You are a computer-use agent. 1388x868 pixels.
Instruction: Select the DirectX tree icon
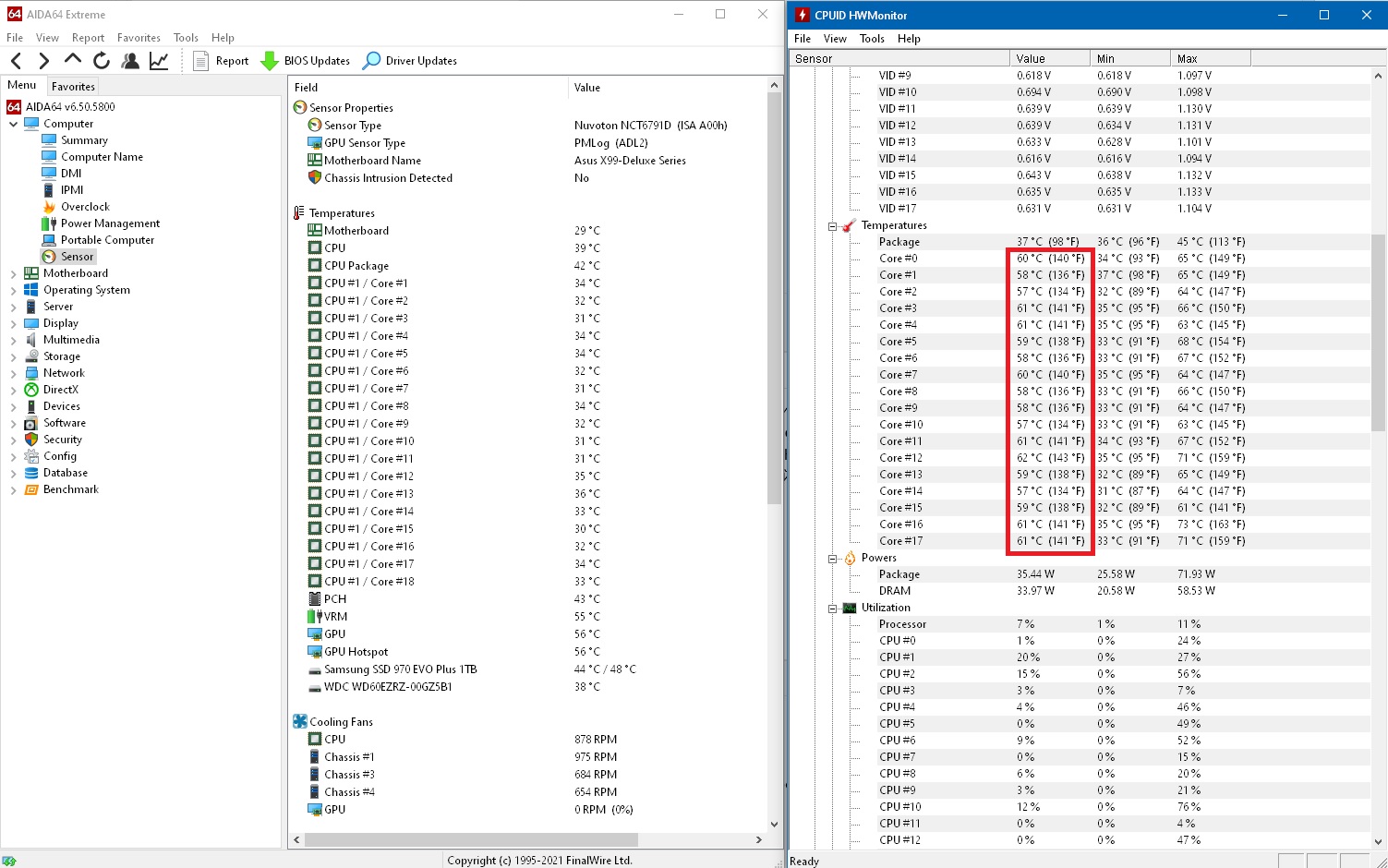(31, 390)
